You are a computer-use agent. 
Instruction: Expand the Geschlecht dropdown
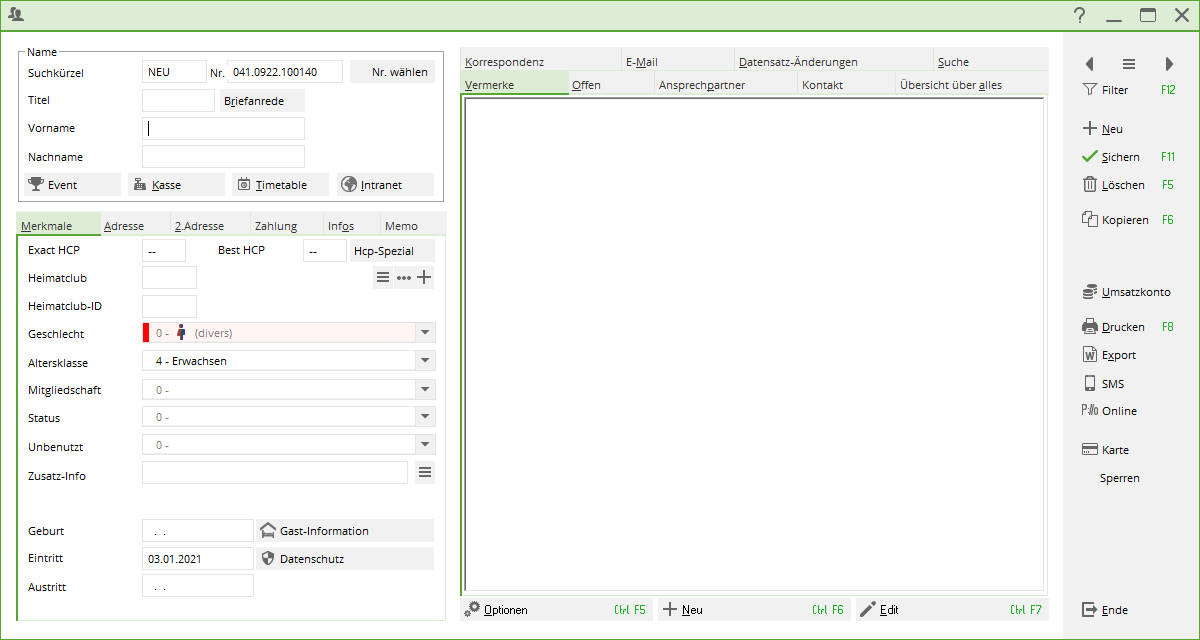click(425, 333)
